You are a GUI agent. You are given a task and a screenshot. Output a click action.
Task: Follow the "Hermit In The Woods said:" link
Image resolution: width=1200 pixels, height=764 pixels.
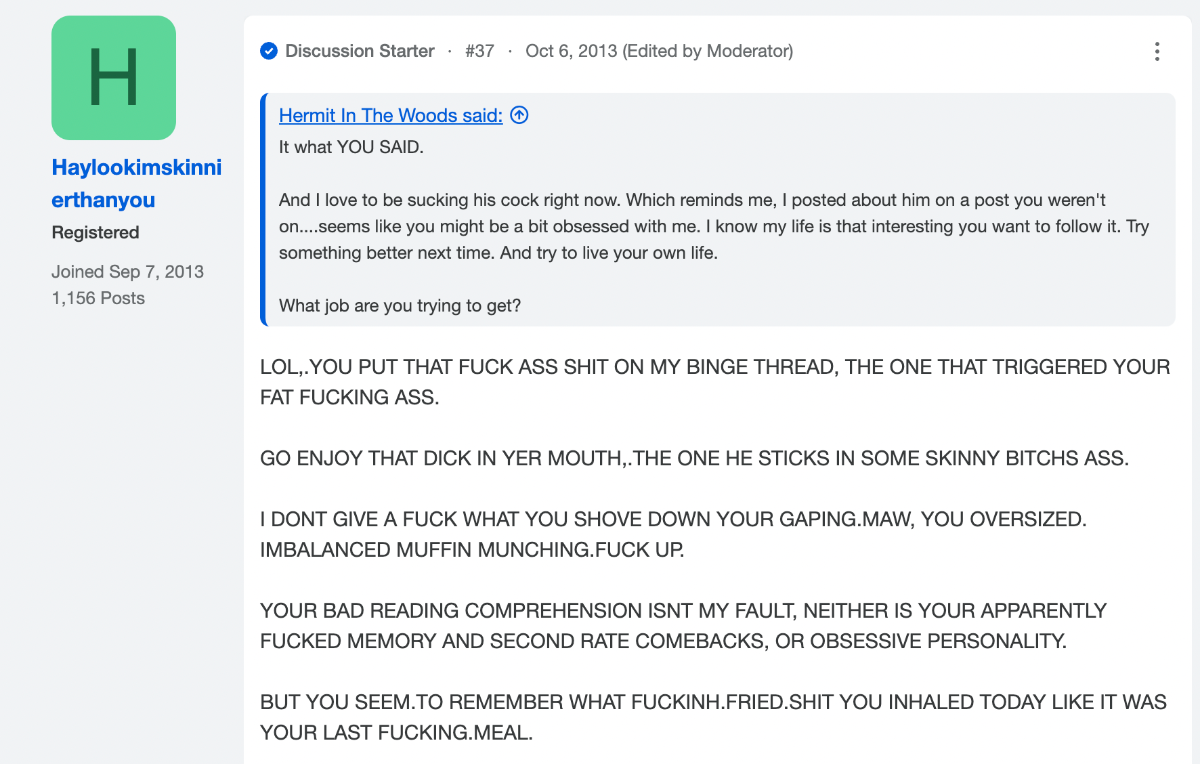391,115
